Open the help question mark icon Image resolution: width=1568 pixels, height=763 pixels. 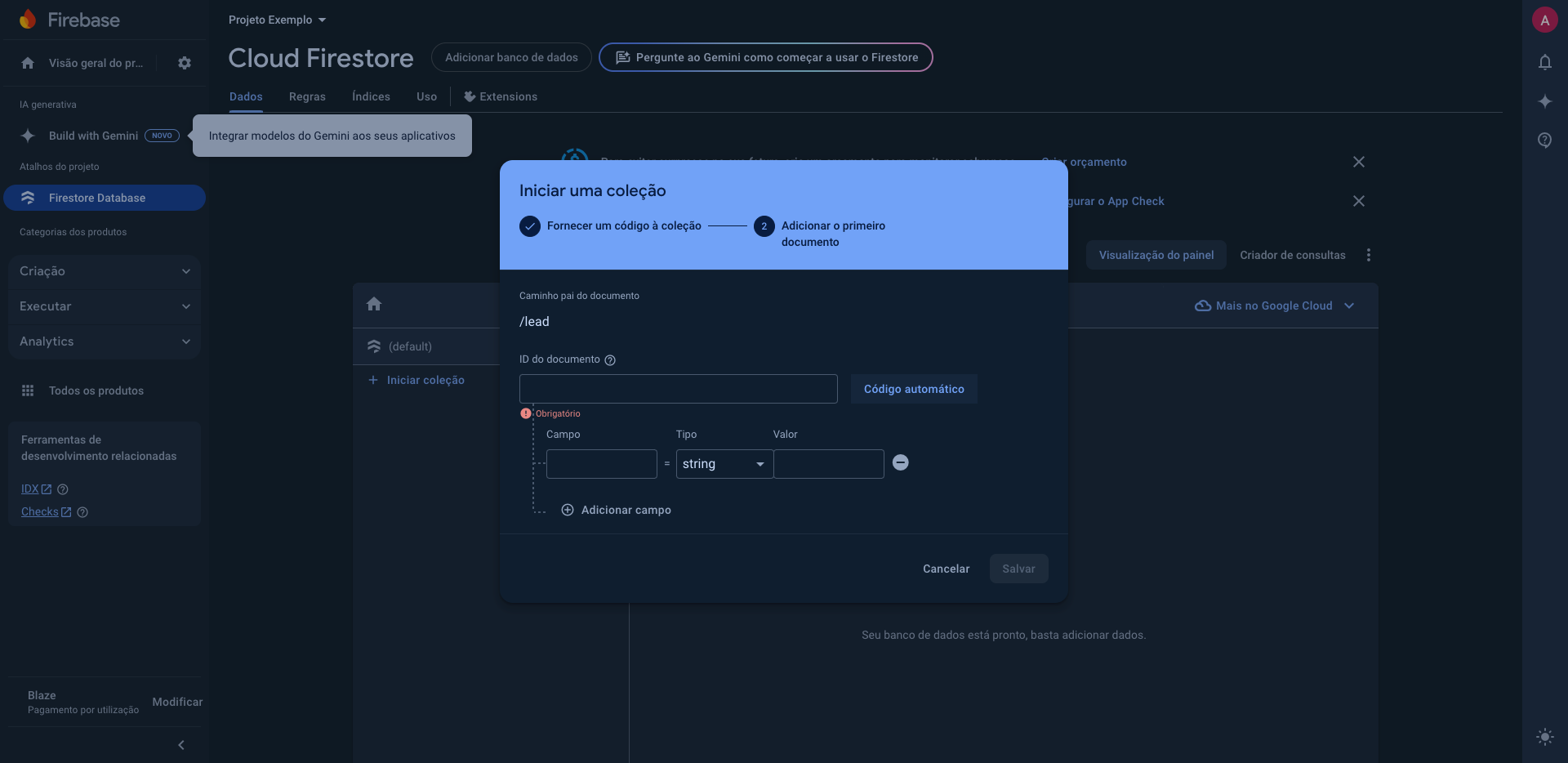pyautogui.click(x=1544, y=141)
